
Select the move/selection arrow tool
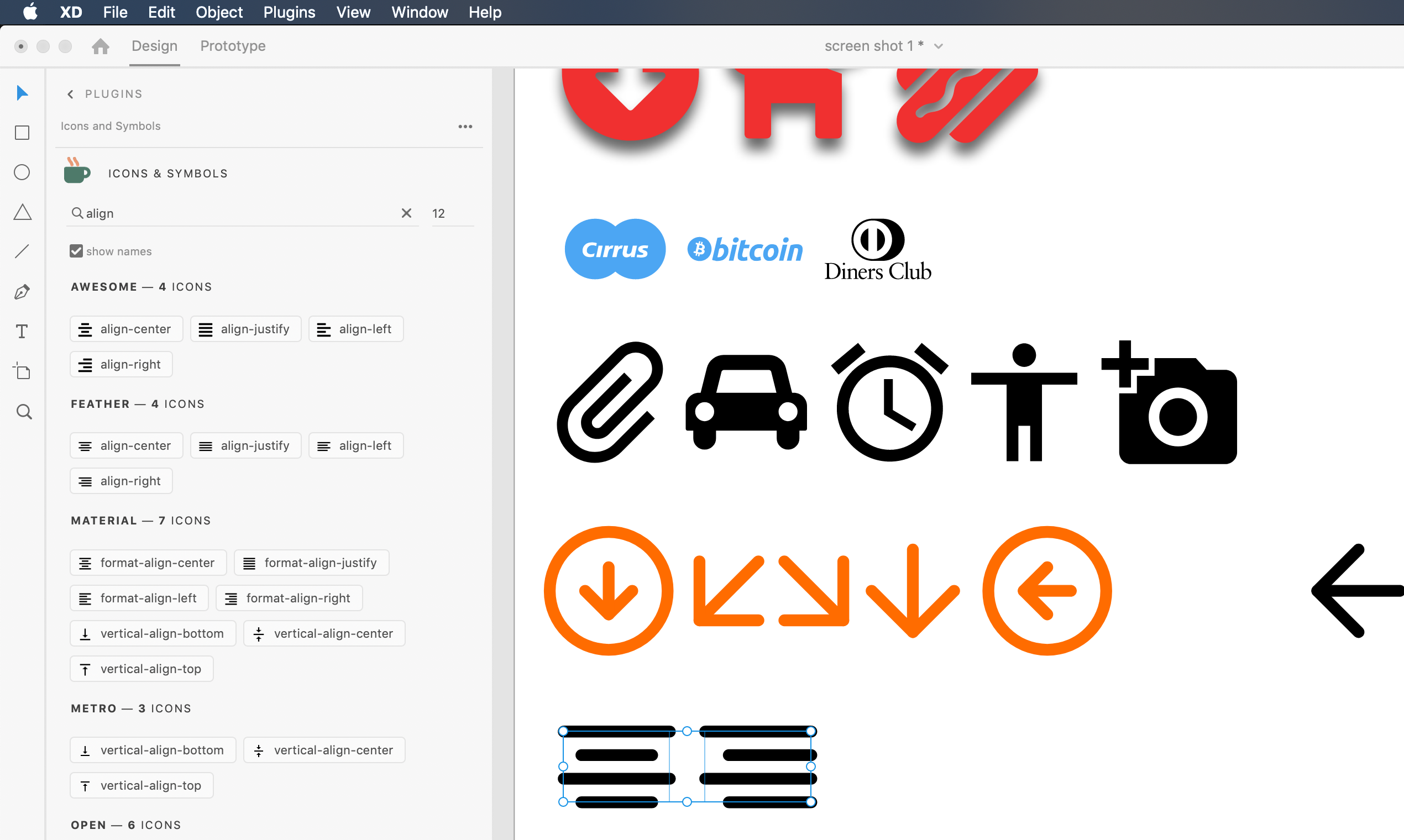22,93
